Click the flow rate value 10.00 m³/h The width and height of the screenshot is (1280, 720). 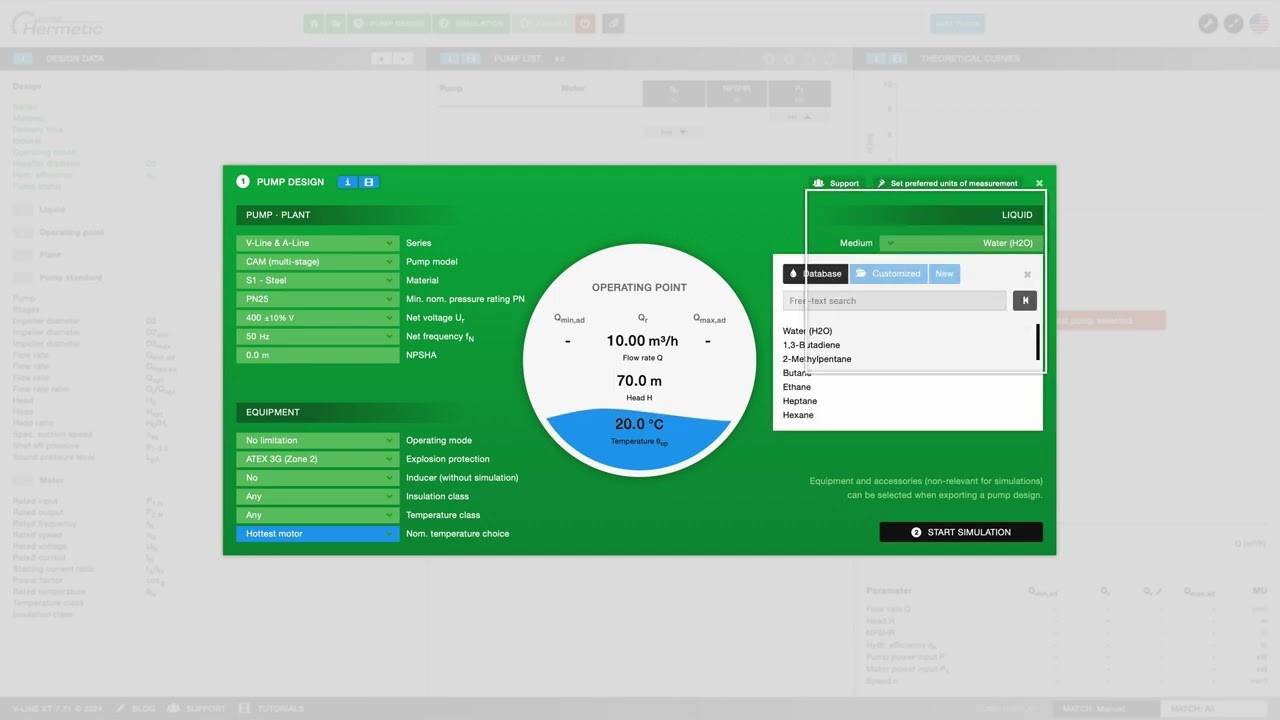point(642,341)
